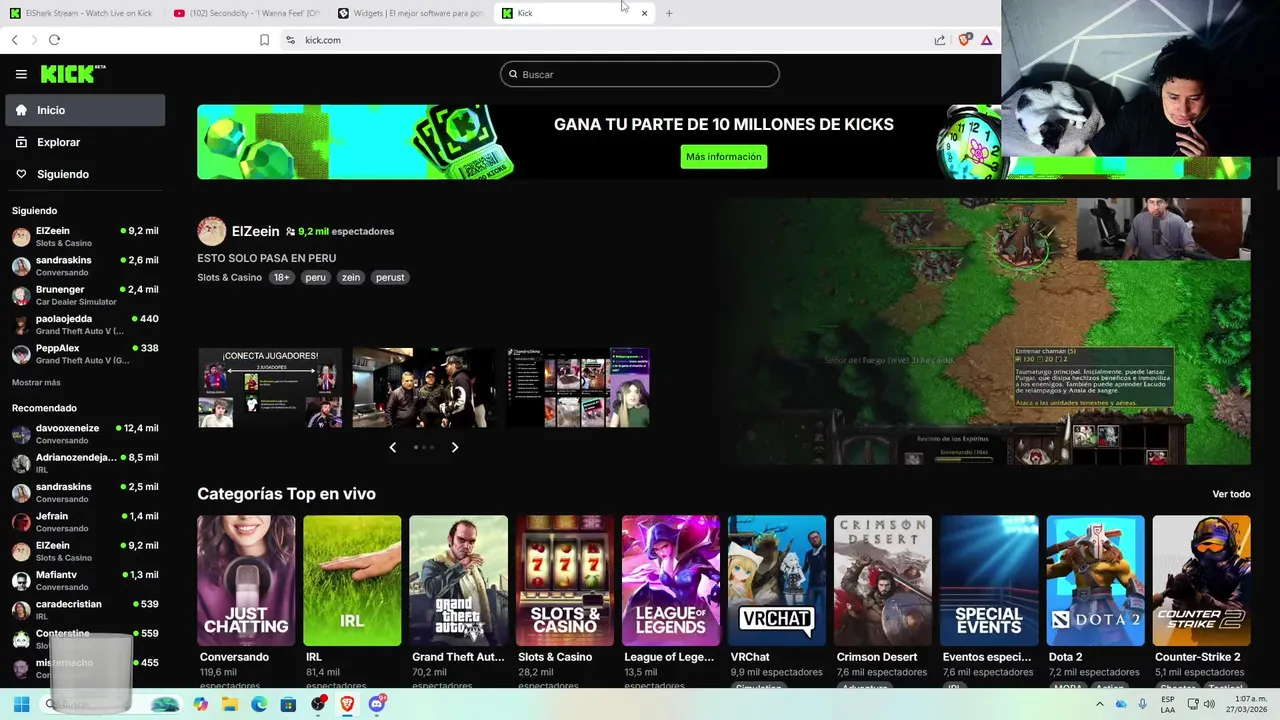Click the peru tag
1280x720 pixels.
click(x=316, y=277)
